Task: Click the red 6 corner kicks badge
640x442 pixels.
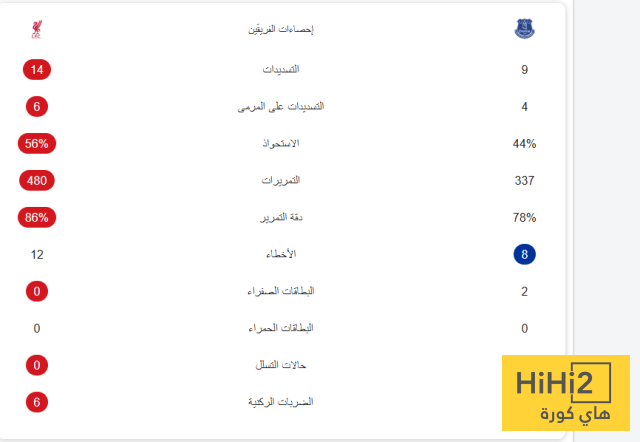Action: click(x=37, y=401)
